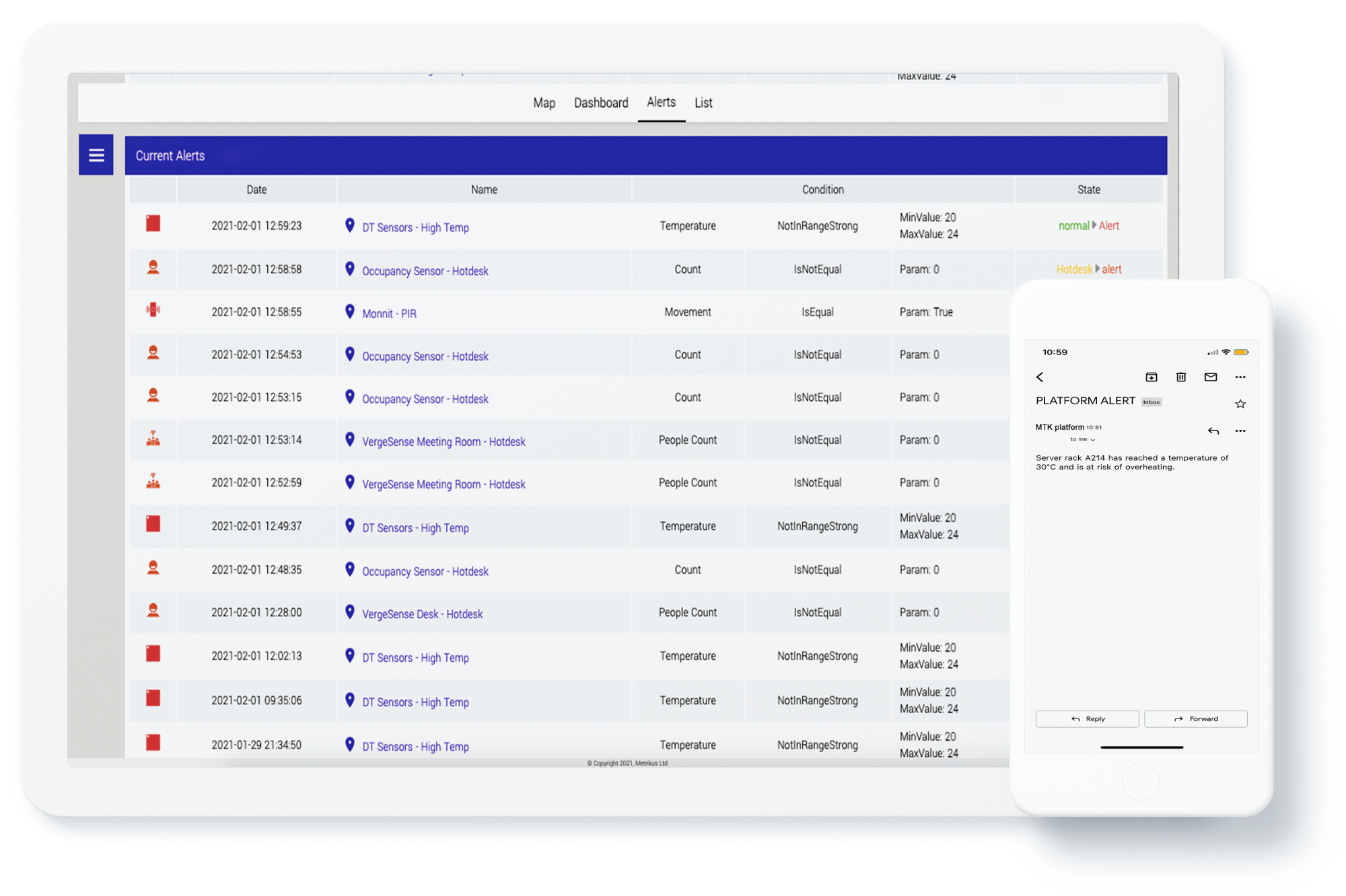Open VergeSense Meeting Room - Hotdesk link at 12:53:14
1346x896 pixels.
click(444, 442)
